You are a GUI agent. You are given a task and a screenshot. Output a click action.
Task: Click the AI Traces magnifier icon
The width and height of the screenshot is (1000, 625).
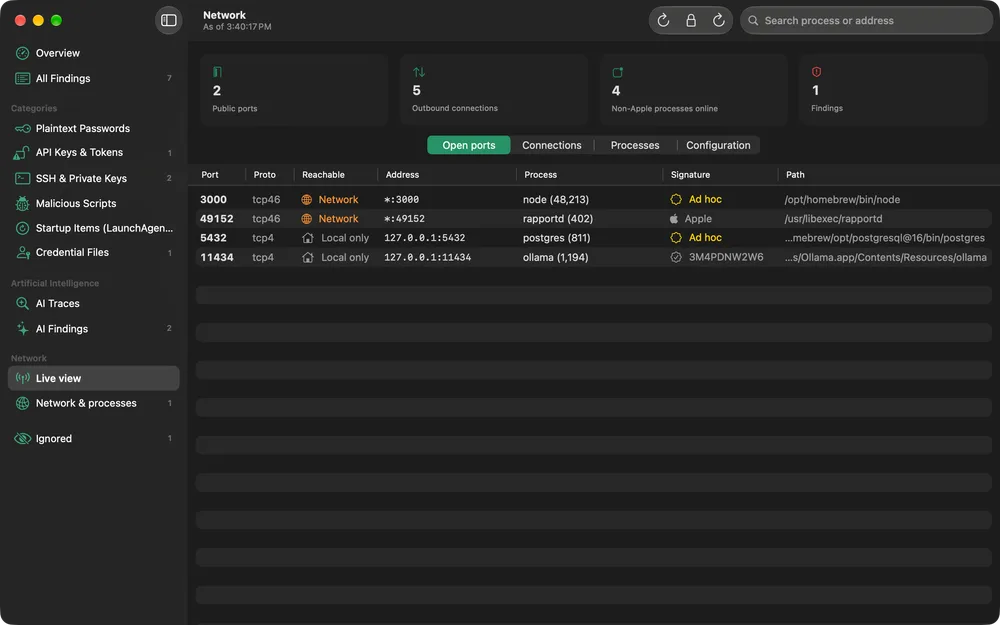tap(22, 304)
